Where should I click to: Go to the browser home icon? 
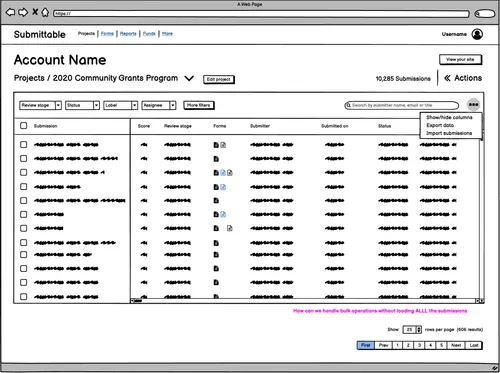click(x=45, y=12)
